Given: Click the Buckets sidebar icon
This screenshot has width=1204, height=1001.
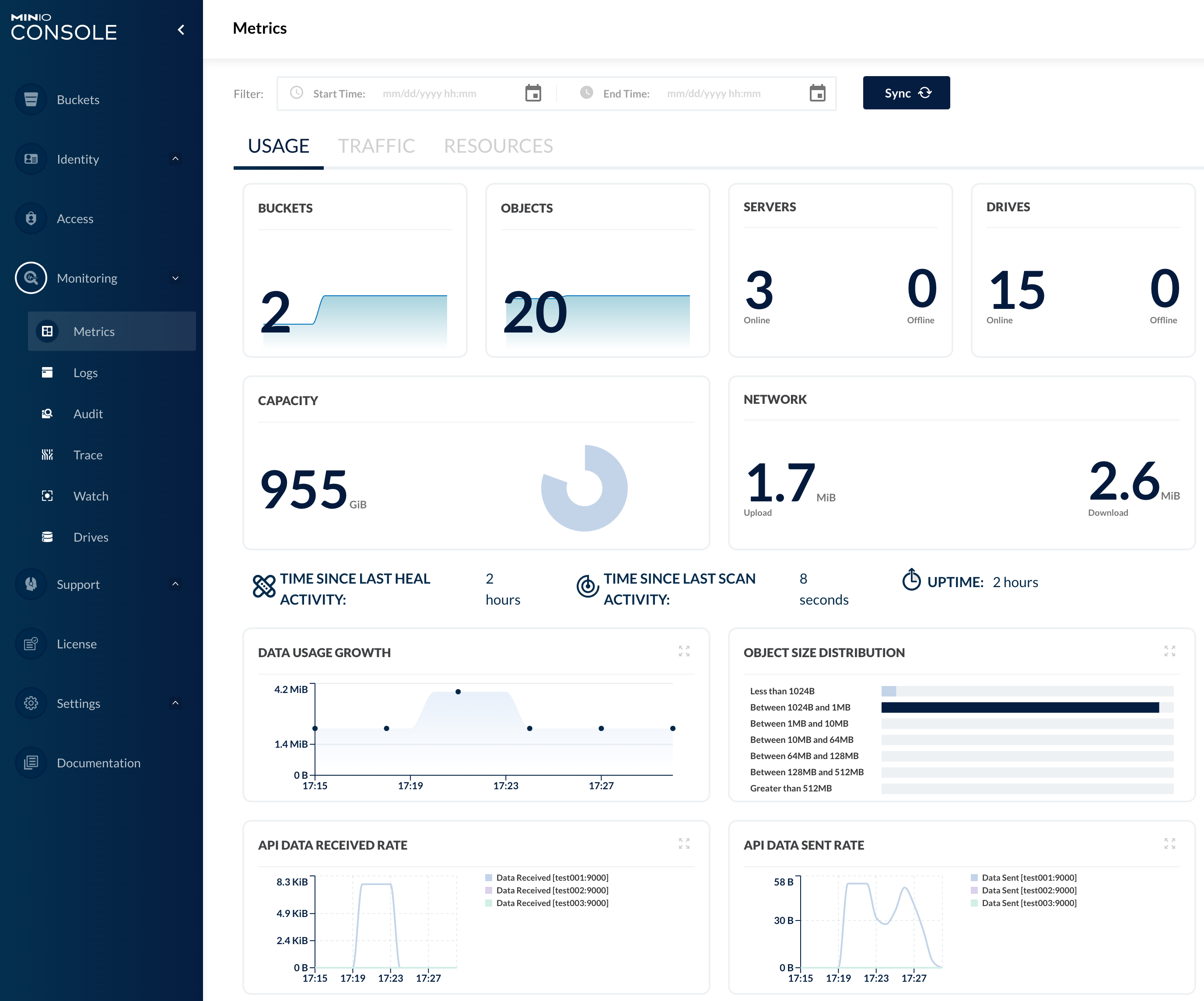Looking at the screenshot, I should tap(31, 100).
